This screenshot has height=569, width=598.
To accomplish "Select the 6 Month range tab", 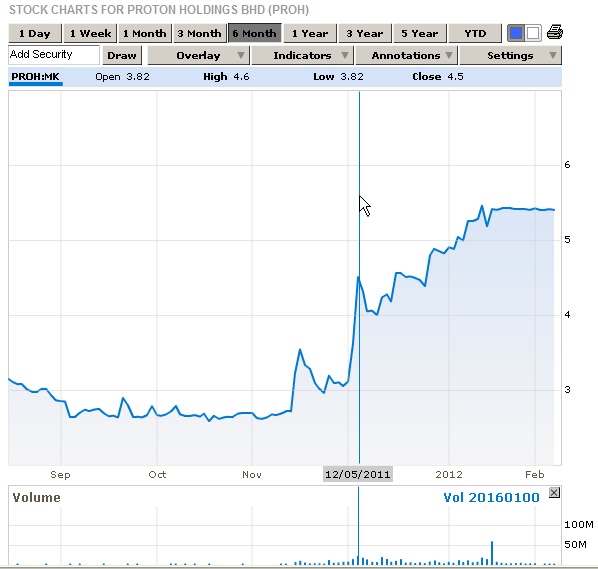I will (254, 34).
